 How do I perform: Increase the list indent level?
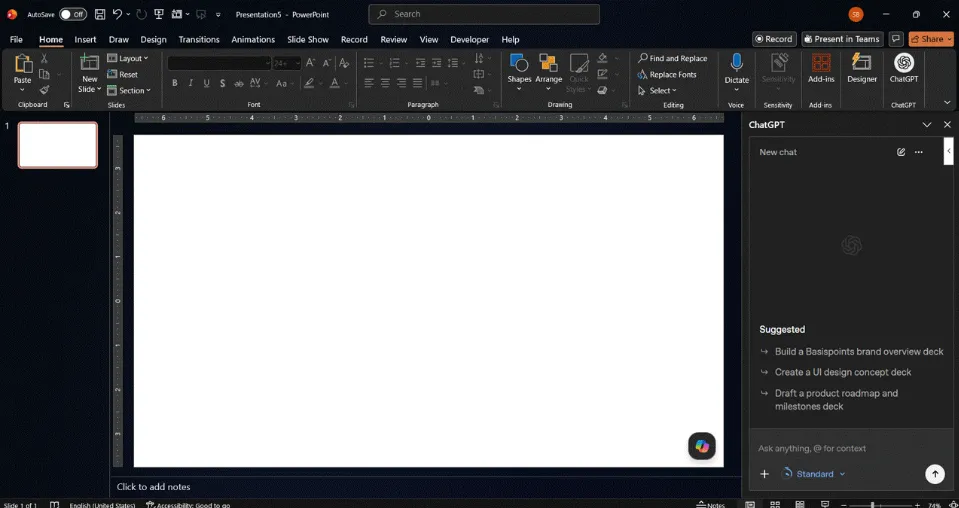click(436, 63)
